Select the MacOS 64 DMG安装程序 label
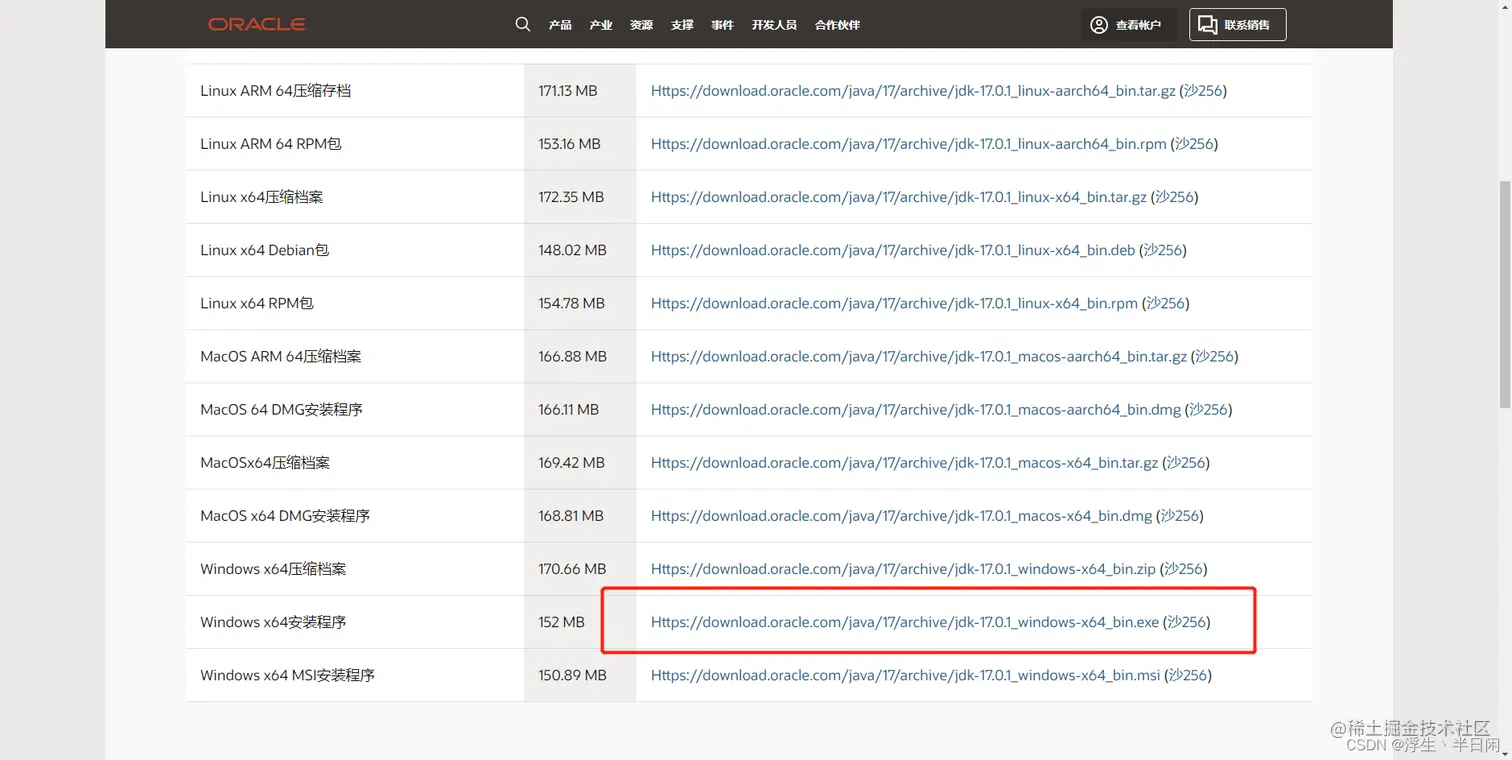The height and width of the screenshot is (760, 1512). [281, 409]
